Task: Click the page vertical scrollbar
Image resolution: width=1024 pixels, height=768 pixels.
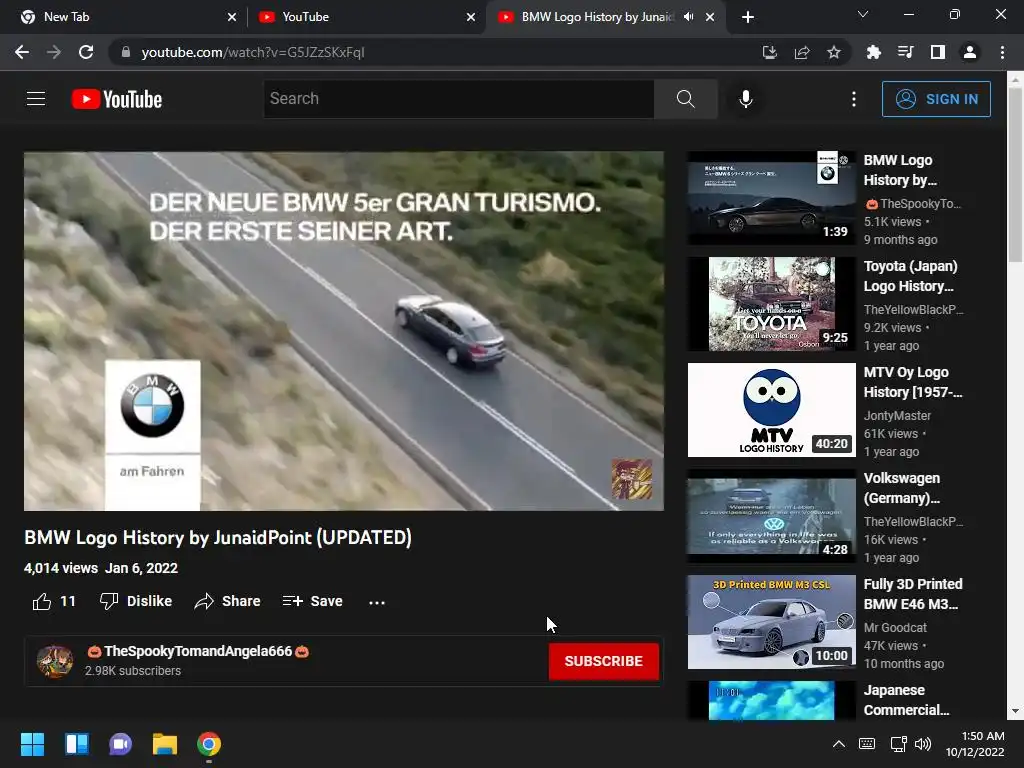Action: point(1015,176)
